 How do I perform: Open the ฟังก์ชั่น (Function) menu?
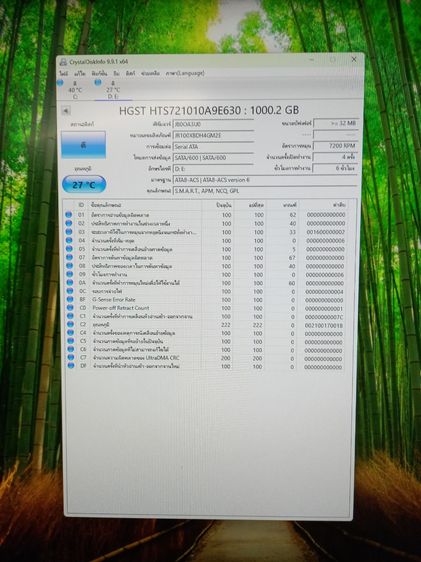[x=99, y=73]
